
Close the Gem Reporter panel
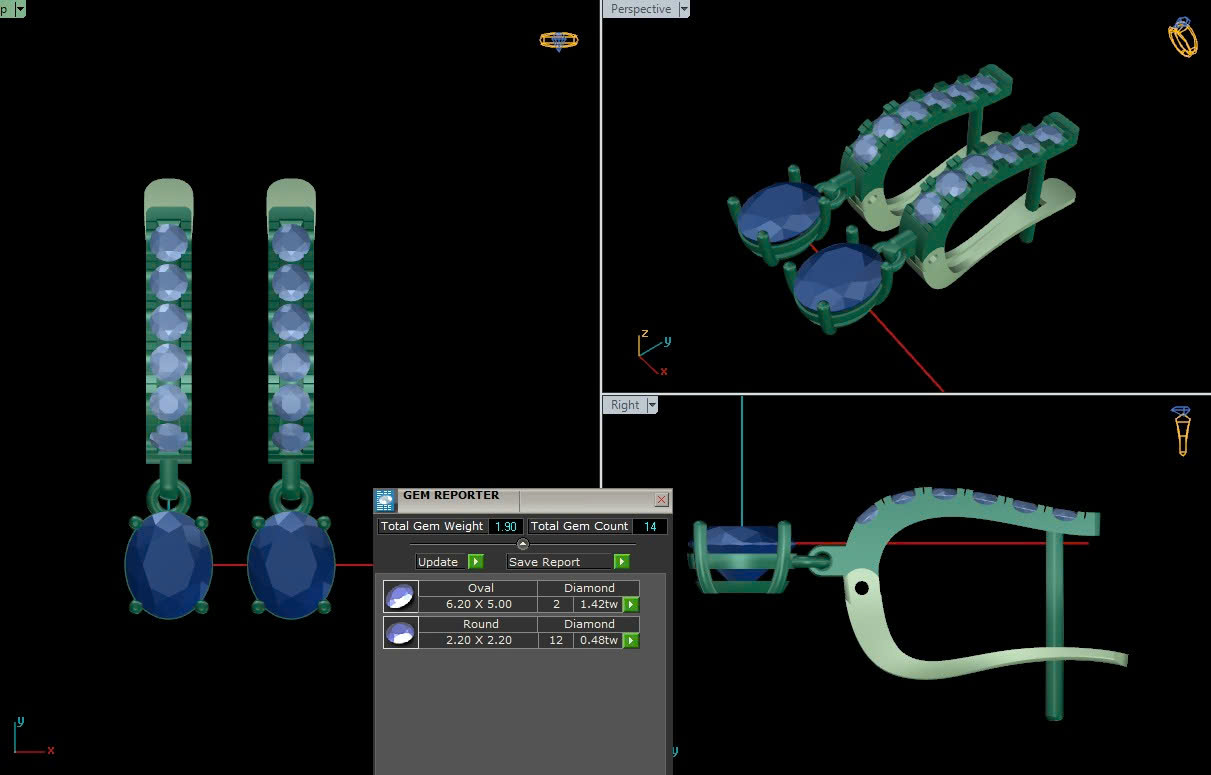click(661, 499)
